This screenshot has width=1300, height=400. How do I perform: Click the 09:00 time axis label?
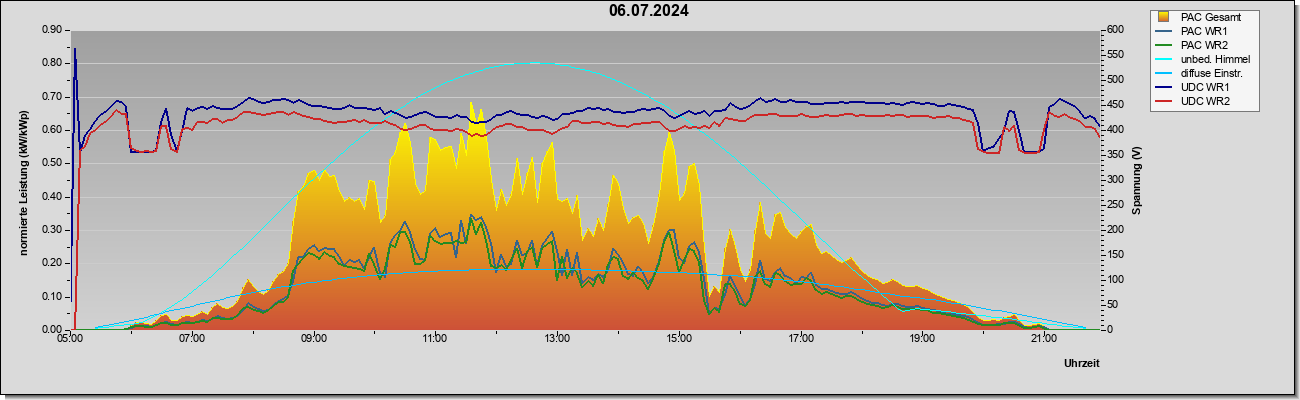point(313,338)
